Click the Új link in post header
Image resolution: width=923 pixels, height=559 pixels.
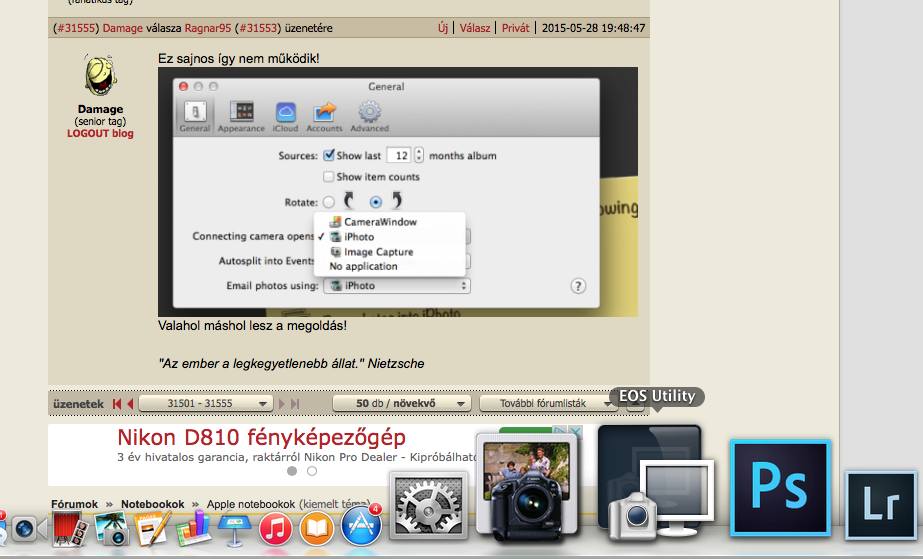click(x=443, y=28)
